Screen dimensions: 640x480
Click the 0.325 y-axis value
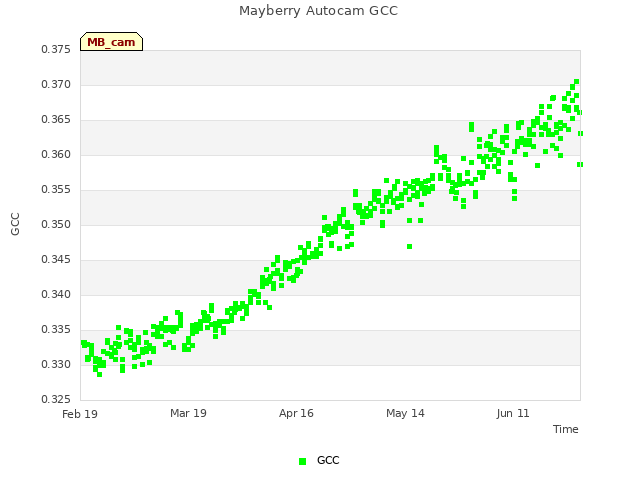click(x=56, y=399)
